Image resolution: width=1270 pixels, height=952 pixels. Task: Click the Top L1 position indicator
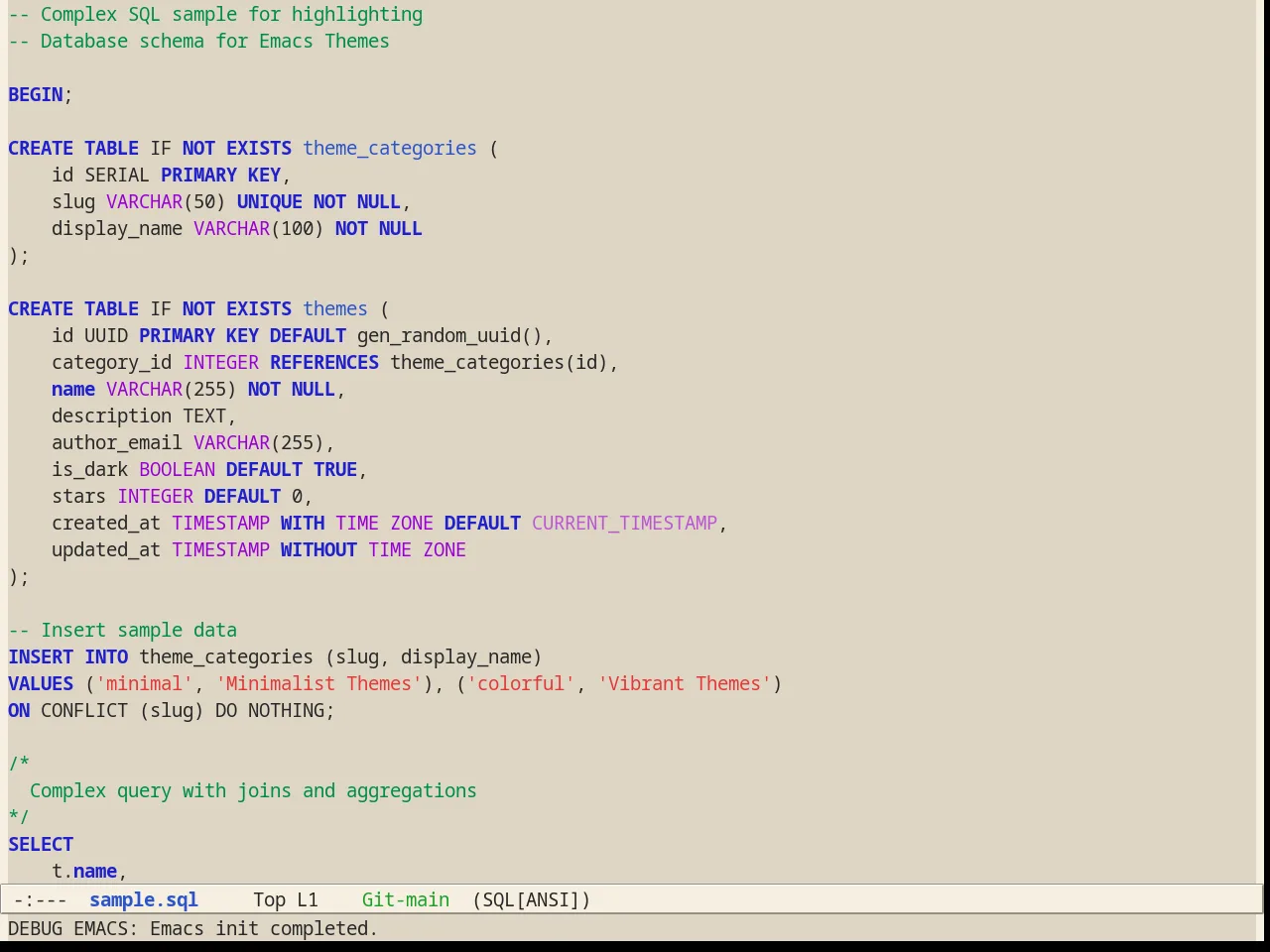[286, 899]
